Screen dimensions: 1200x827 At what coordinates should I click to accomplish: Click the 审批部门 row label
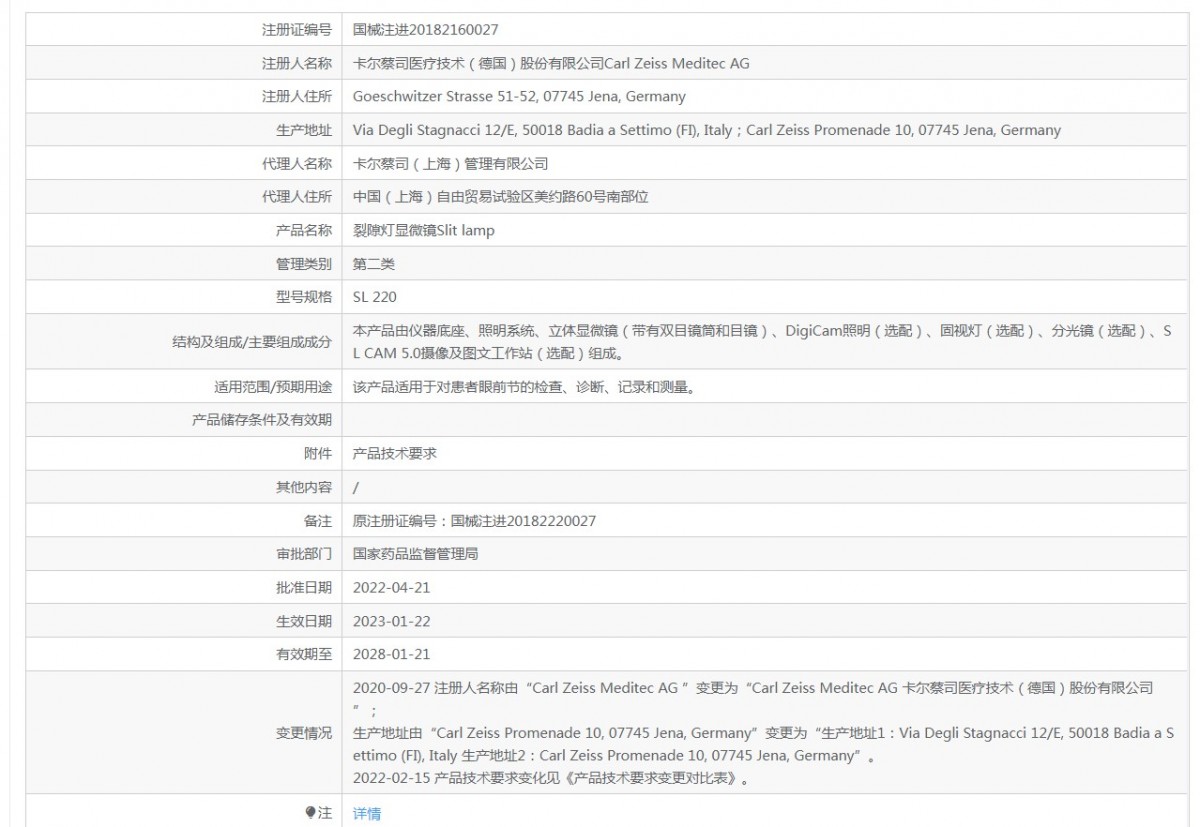(x=304, y=553)
